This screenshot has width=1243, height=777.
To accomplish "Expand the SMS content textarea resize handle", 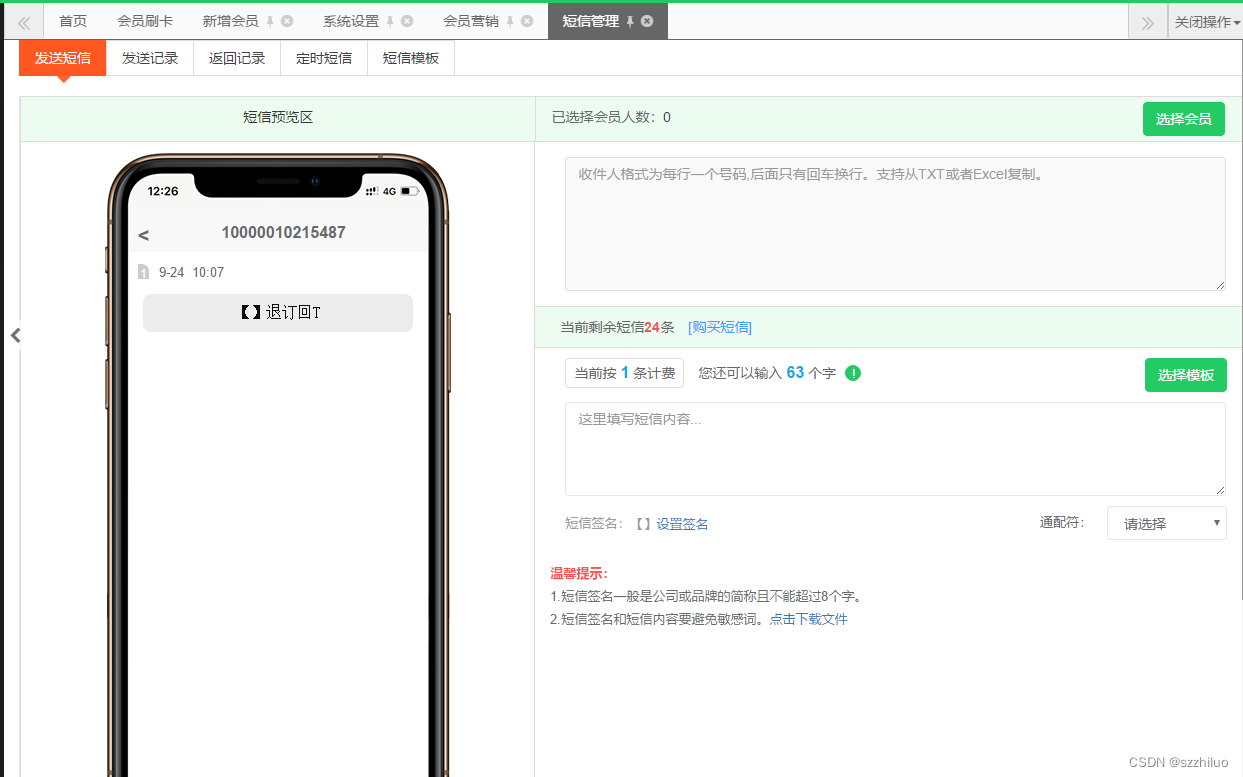I will (1221, 489).
